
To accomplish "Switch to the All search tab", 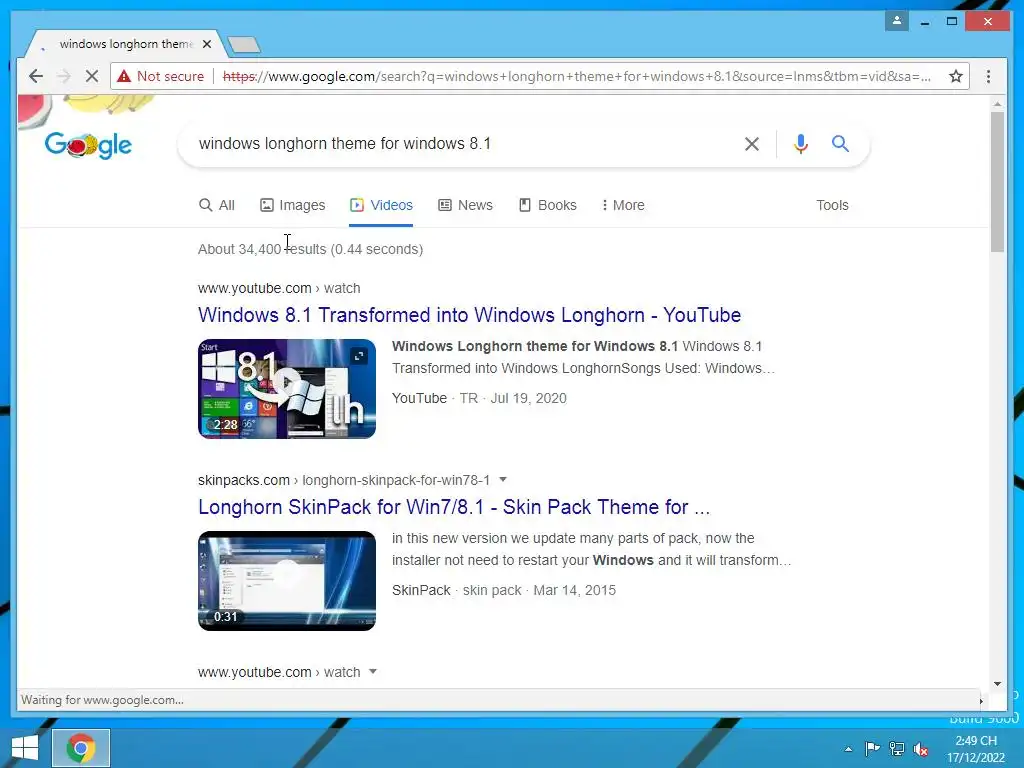I will [x=217, y=205].
